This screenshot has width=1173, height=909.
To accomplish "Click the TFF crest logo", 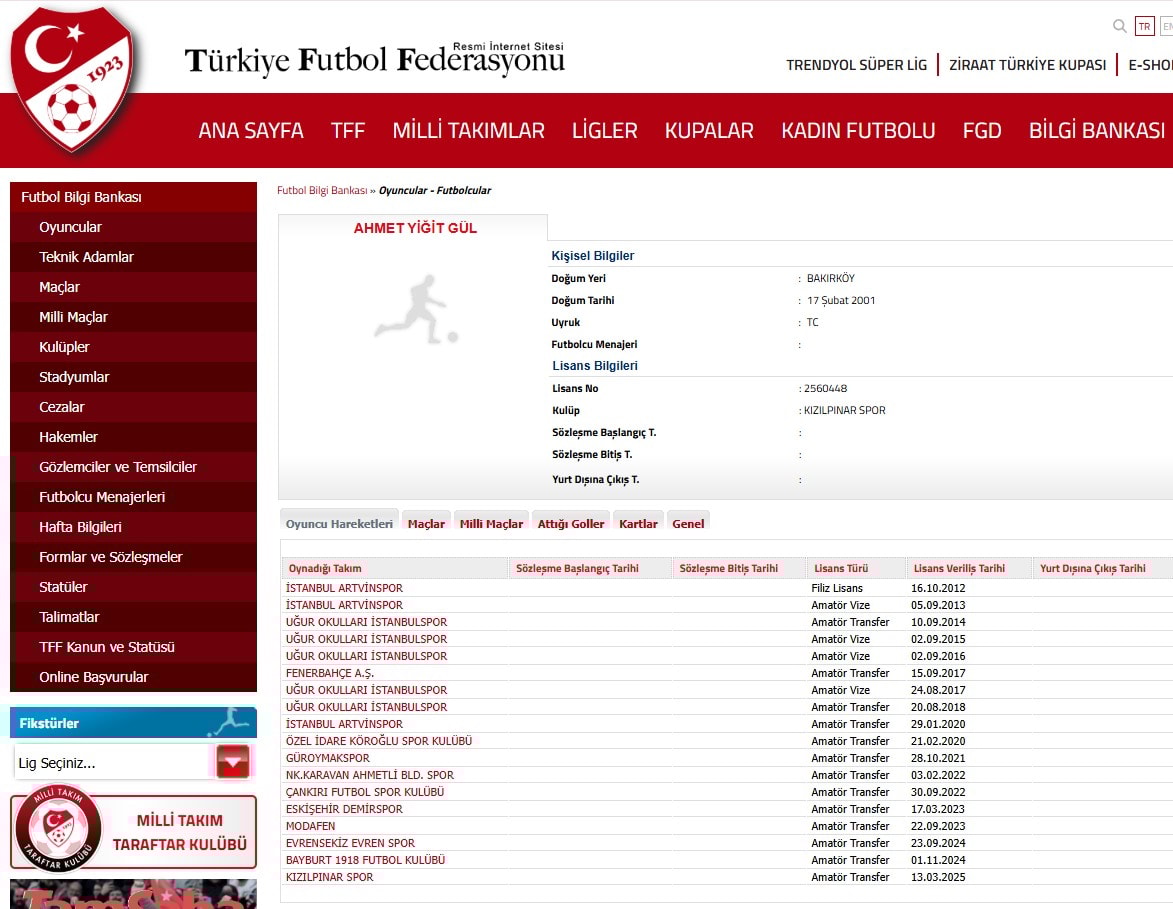I will point(72,79).
